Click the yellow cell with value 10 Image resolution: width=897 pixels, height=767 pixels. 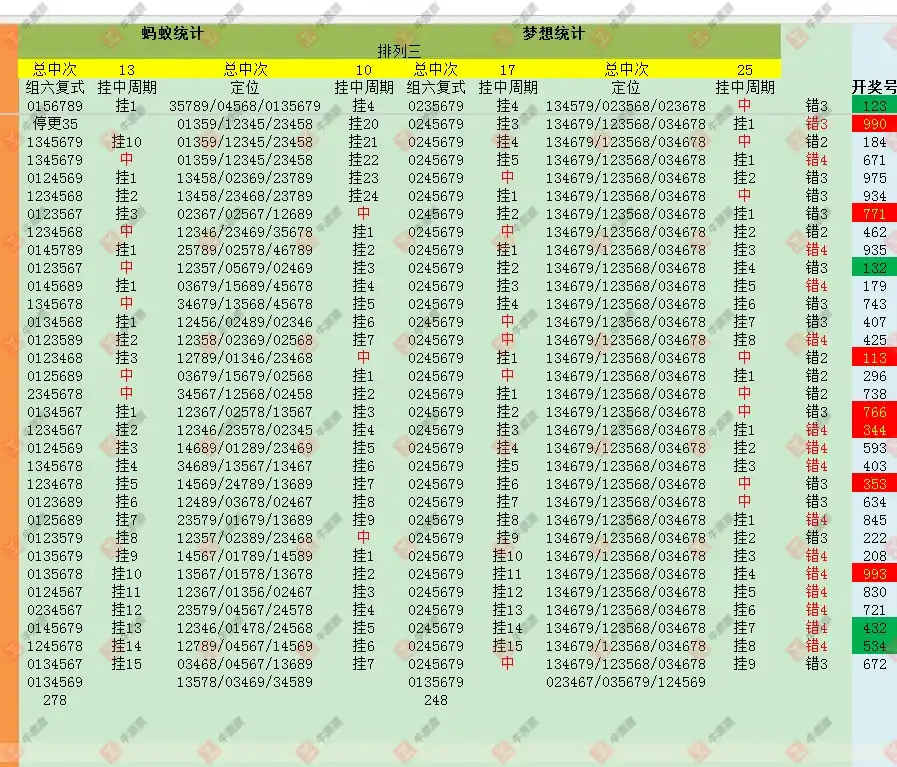pyautogui.click(x=364, y=70)
